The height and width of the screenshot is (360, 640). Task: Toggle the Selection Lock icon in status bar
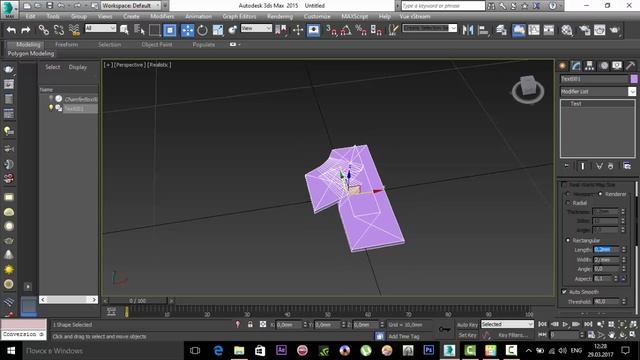pos(250,324)
